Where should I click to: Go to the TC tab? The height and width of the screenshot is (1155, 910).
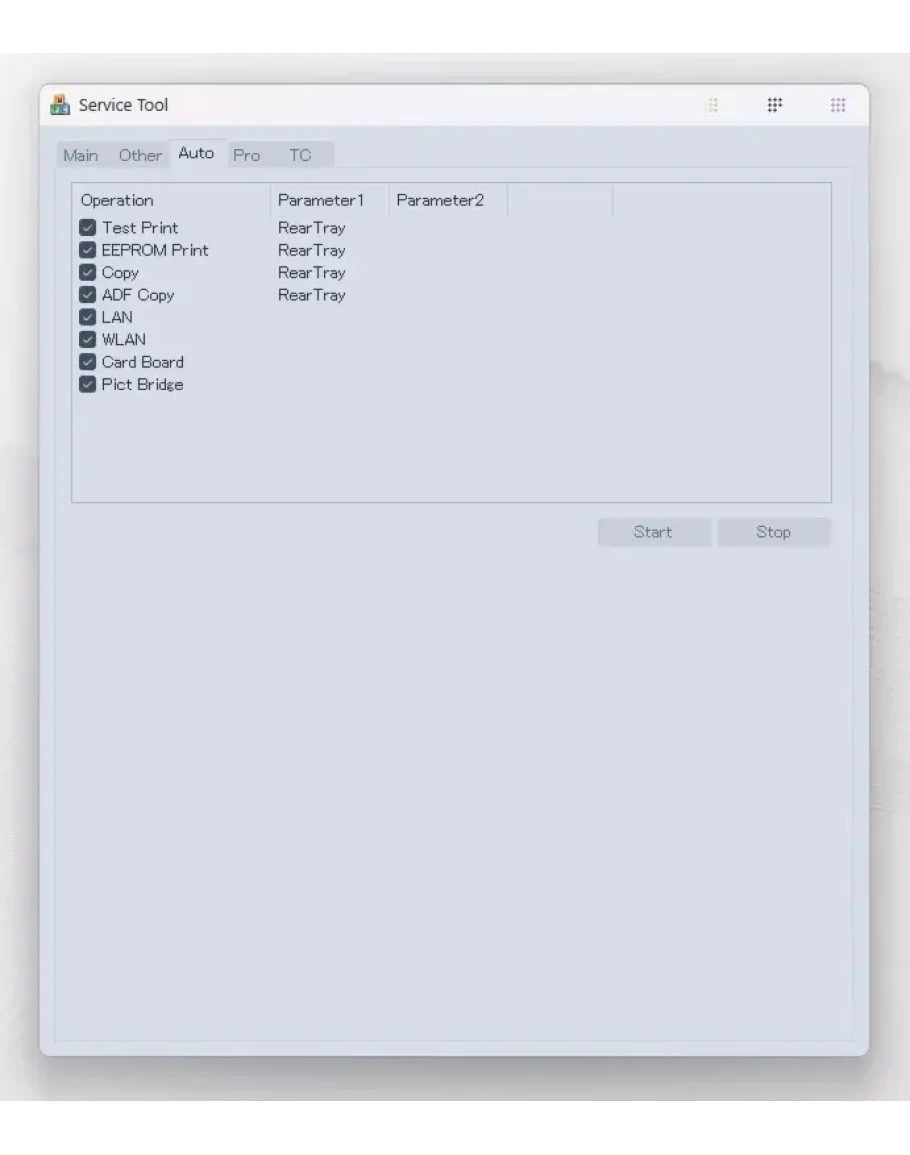(300, 155)
